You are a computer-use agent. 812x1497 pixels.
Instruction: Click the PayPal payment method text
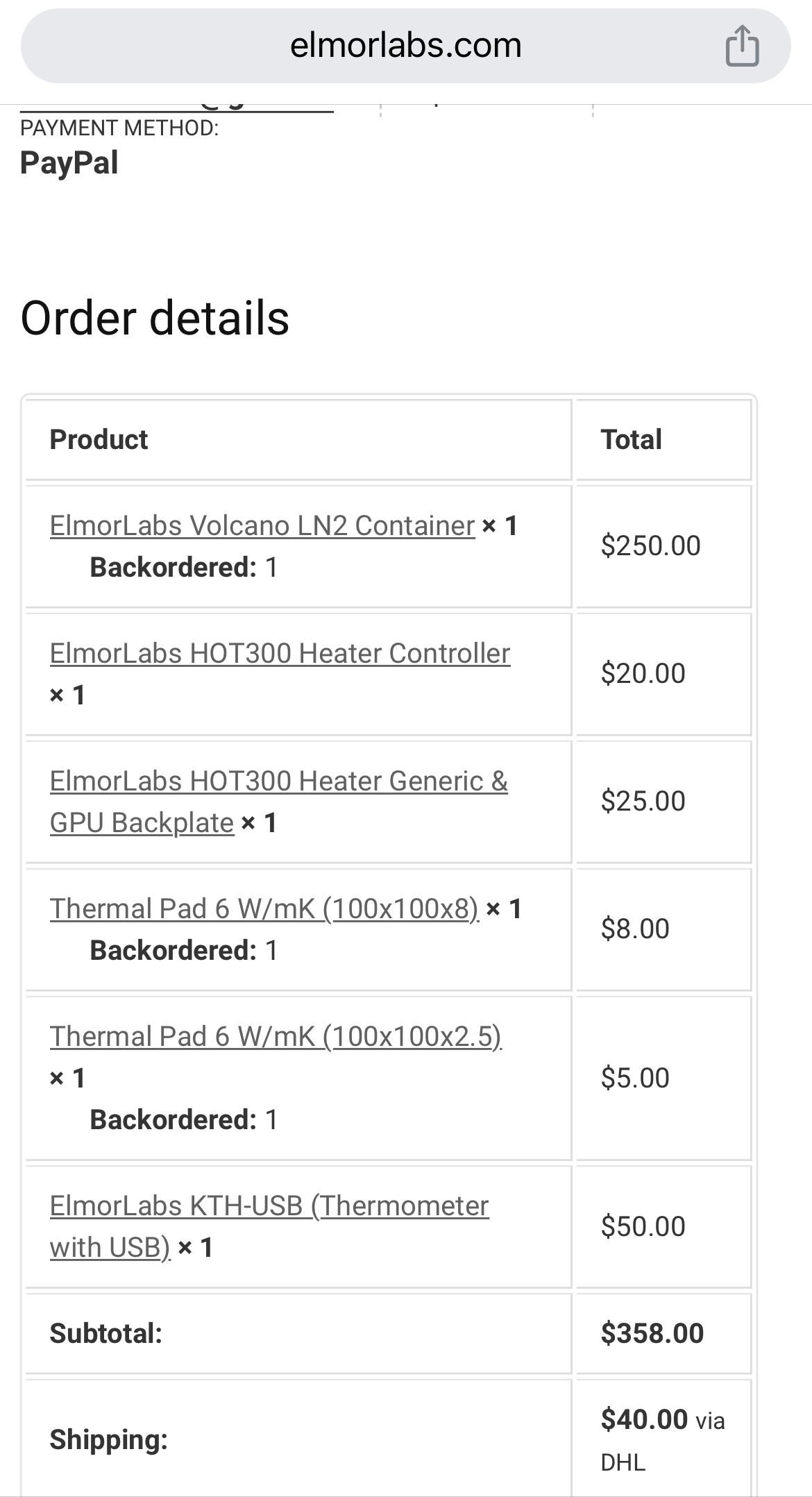(69, 163)
